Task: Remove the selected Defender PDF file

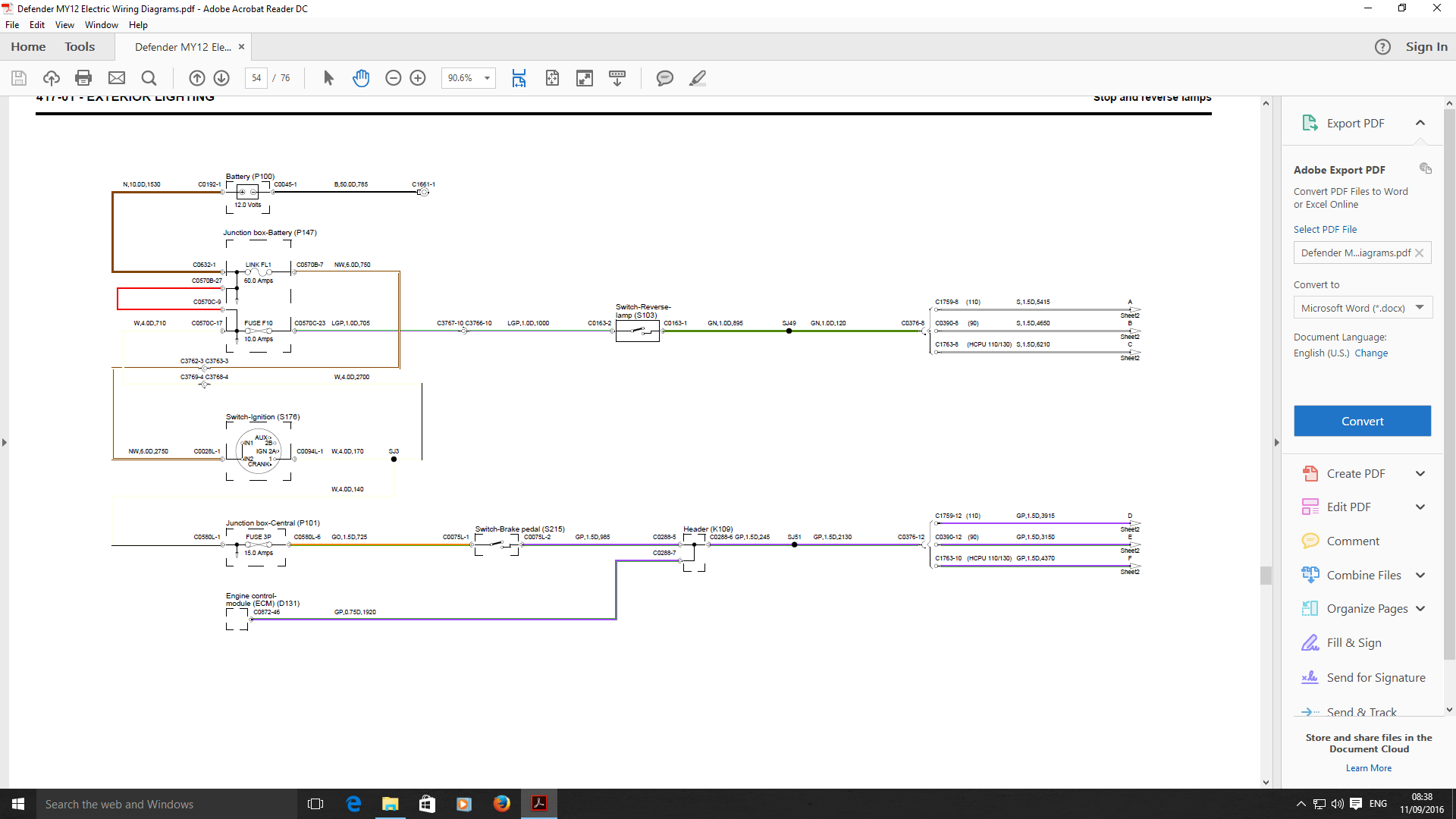Action: 1420,253
